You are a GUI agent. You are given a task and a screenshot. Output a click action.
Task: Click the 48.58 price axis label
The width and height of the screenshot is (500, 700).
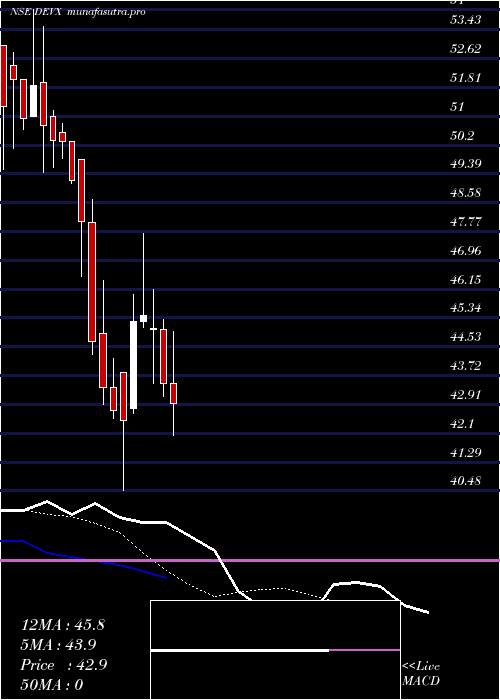466,193
